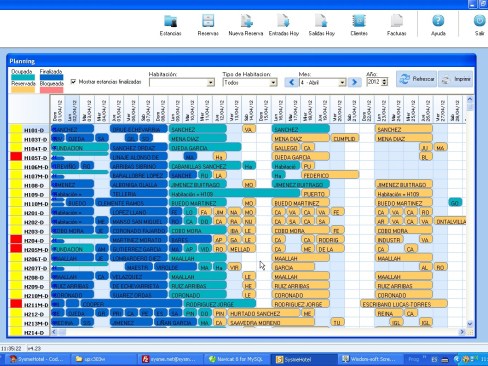
Task: Click the Bloqueada legend color swatch
Action: [x=51, y=89]
